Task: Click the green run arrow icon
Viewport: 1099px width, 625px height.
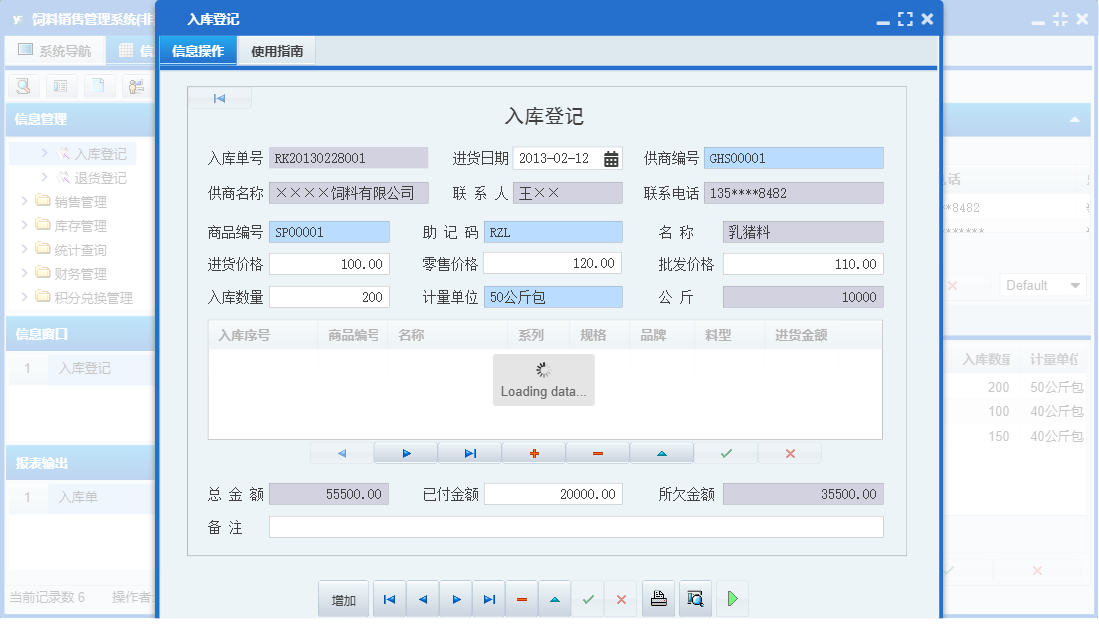Action: [732, 598]
